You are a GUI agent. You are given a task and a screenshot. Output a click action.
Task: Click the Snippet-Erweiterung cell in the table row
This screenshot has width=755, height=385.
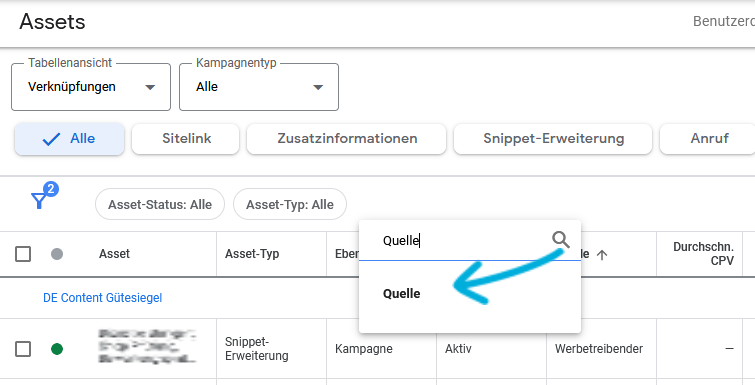pos(257,348)
